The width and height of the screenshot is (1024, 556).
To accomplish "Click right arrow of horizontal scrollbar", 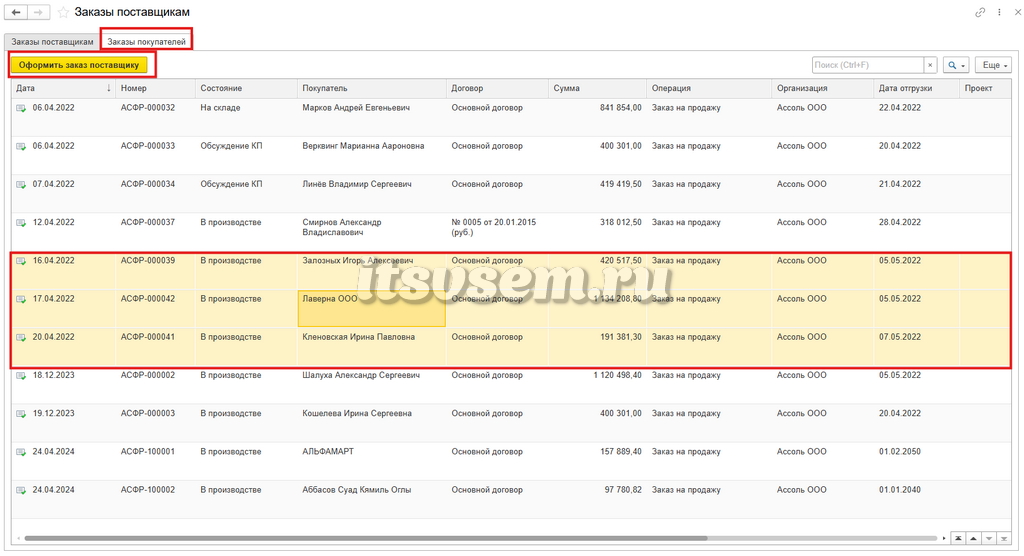I will click(x=944, y=538).
